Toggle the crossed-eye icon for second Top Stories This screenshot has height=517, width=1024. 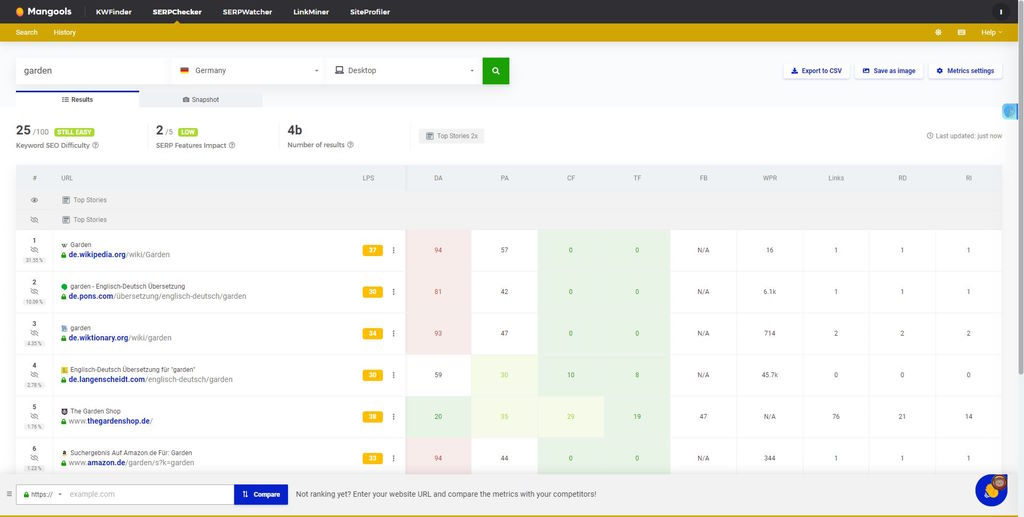pos(34,220)
